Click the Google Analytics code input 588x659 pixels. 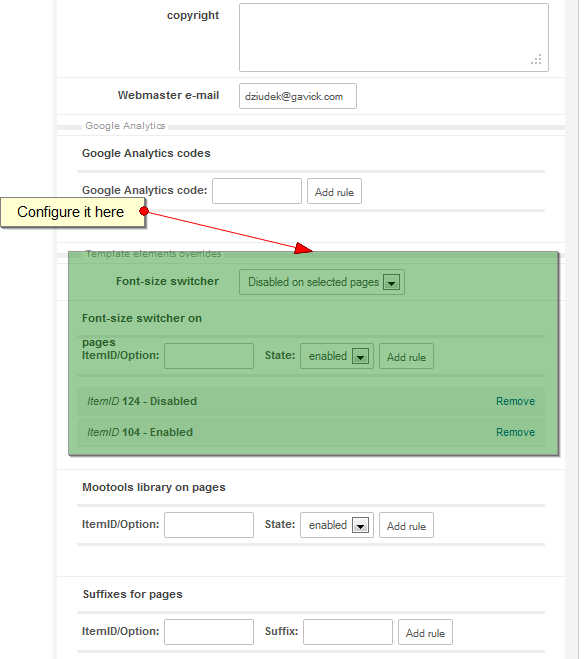pos(256,191)
